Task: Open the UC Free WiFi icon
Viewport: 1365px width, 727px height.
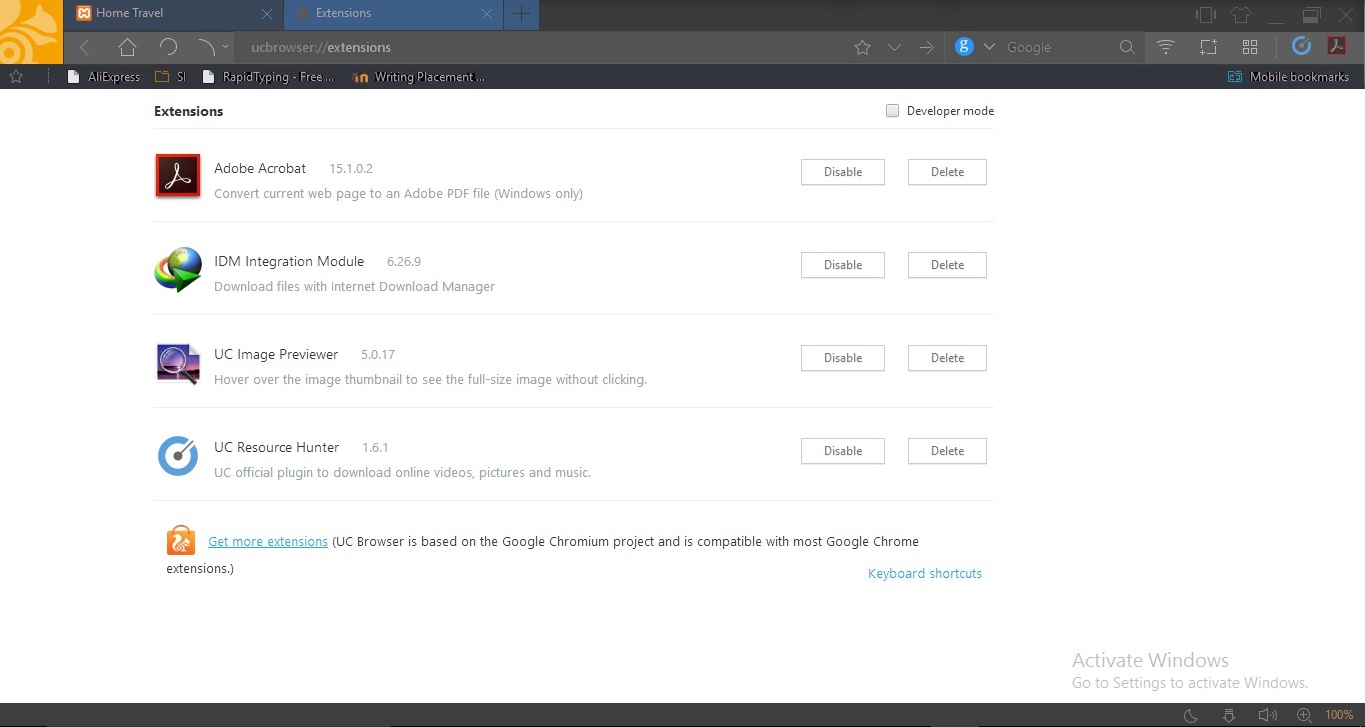Action: click(x=1165, y=47)
